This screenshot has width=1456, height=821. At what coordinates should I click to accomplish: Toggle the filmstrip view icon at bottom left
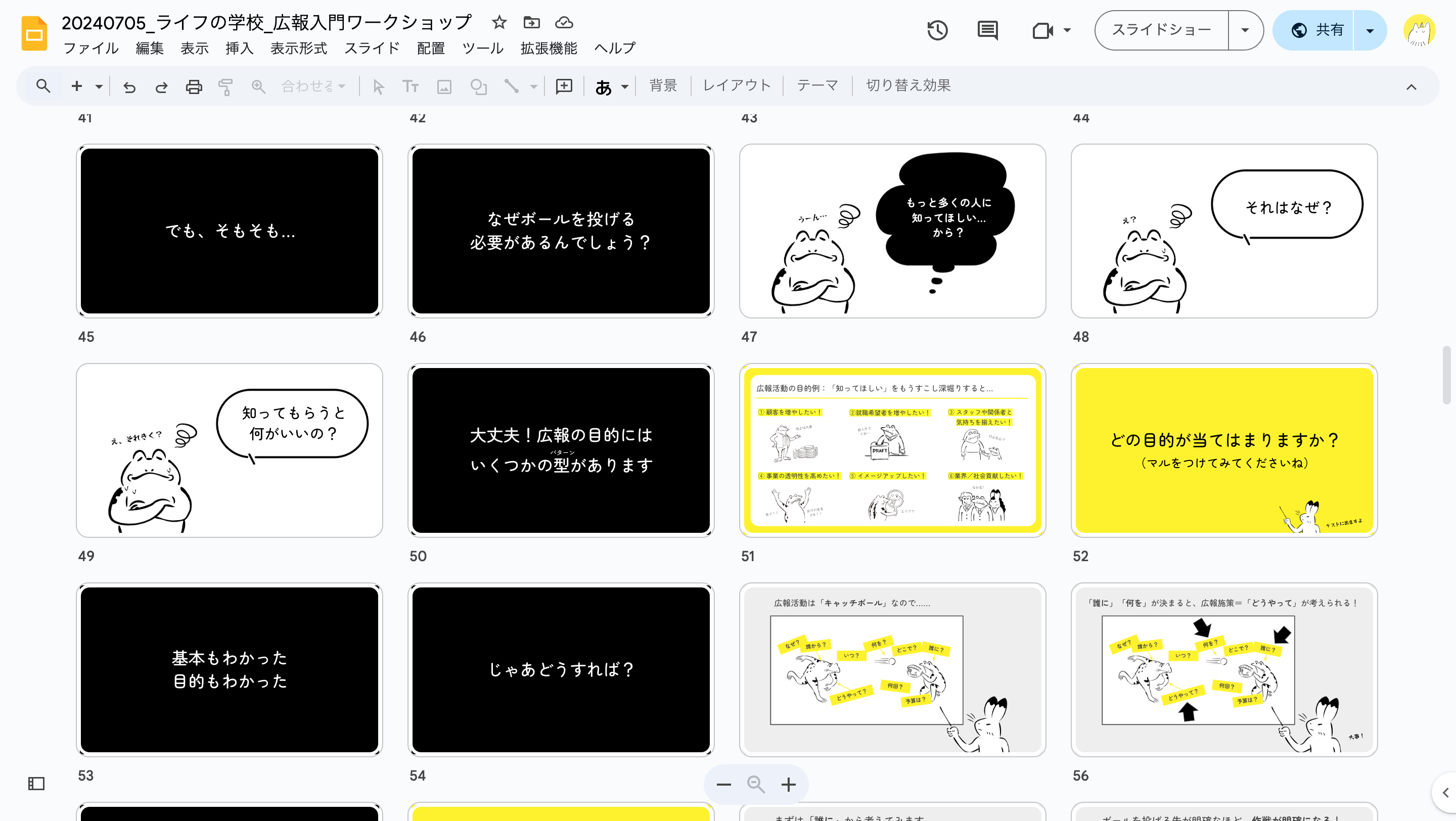36,784
